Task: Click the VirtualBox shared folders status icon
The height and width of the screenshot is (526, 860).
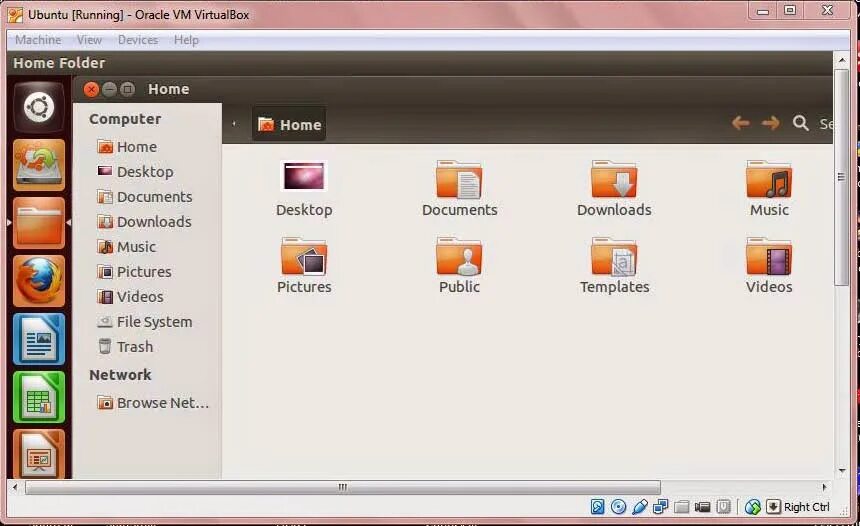Action: tap(681, 507)
